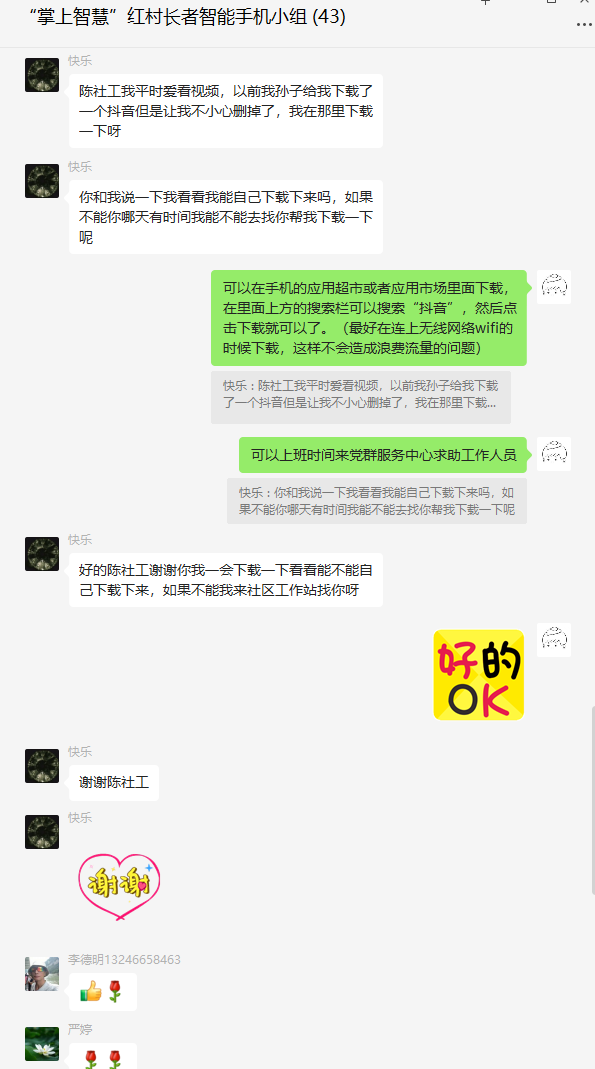Click 快乐's avatar beside 谢谢陈社工 message
This screenshot has height=1069, width=595.
click(x=42, y=766)
